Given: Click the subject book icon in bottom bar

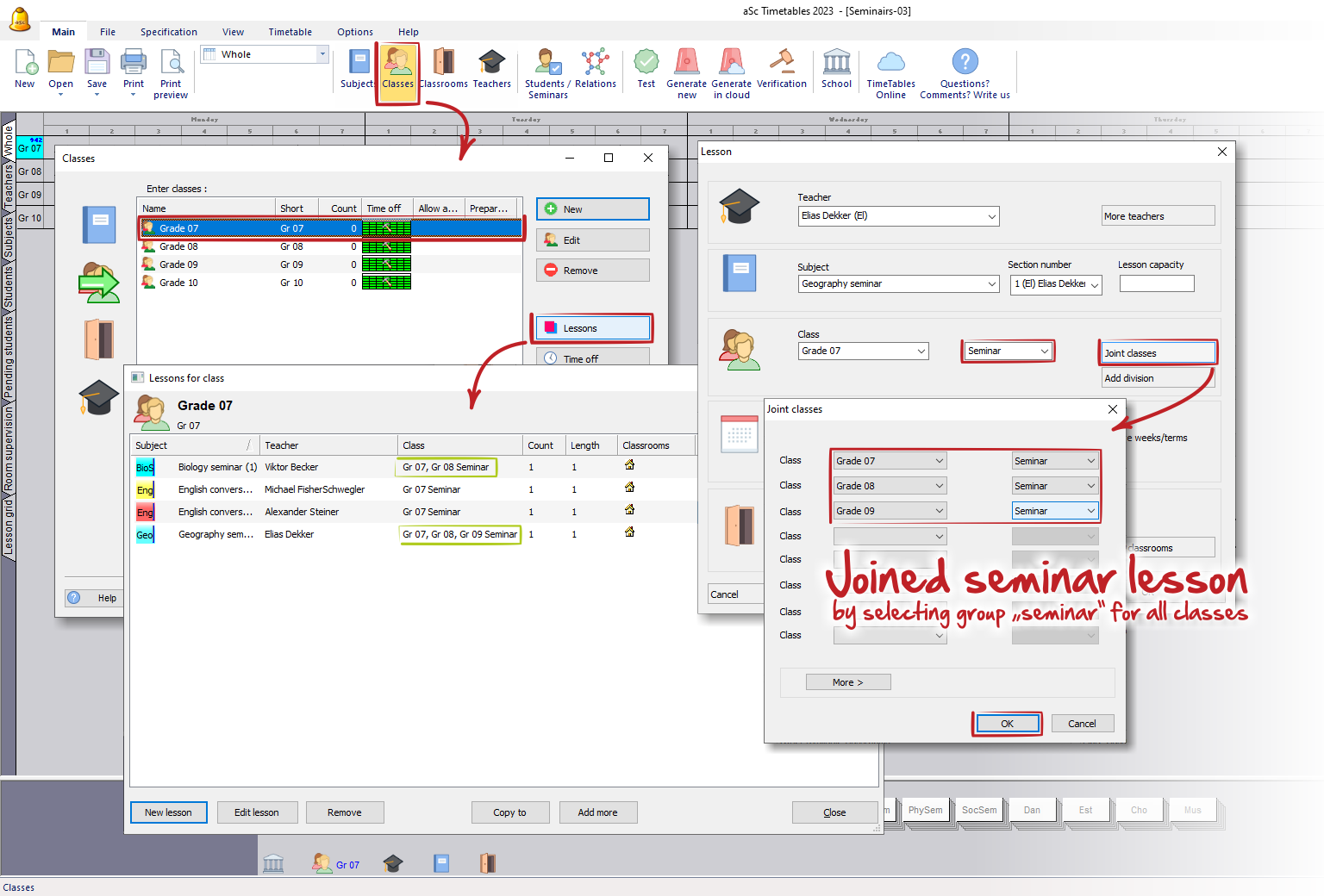Looking at the screenshot, I should coord(441,862).
